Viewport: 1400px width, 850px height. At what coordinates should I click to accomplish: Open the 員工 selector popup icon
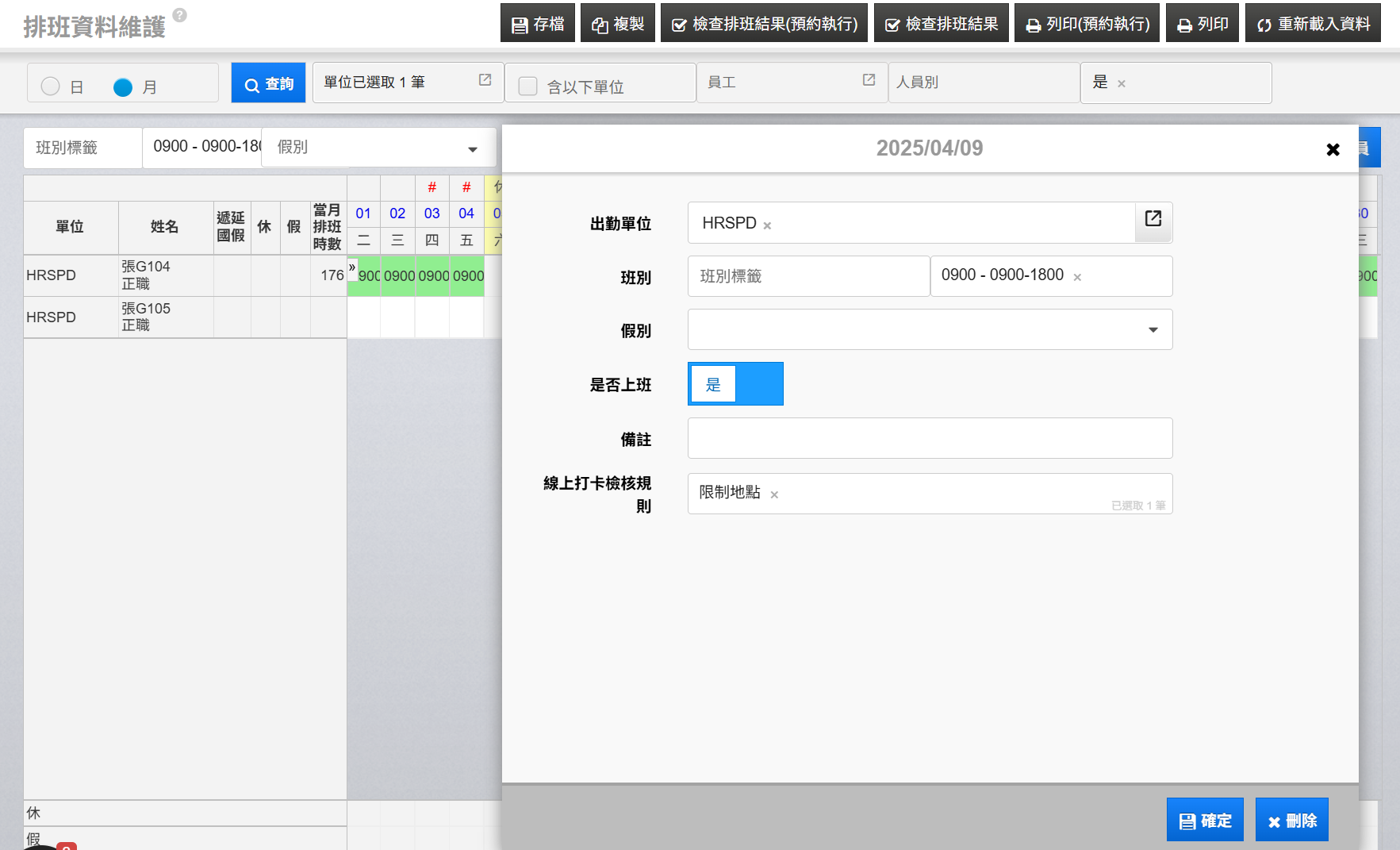869,80
